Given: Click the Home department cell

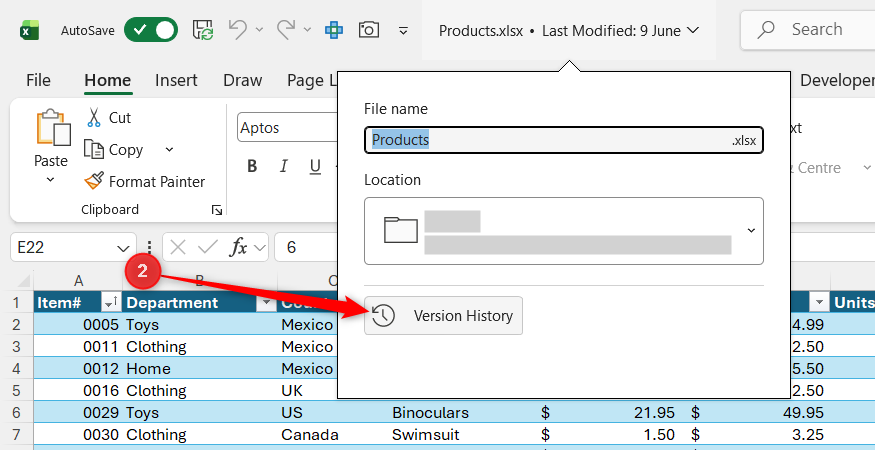Looking at the screenshot, I should [x=200, y=368].
